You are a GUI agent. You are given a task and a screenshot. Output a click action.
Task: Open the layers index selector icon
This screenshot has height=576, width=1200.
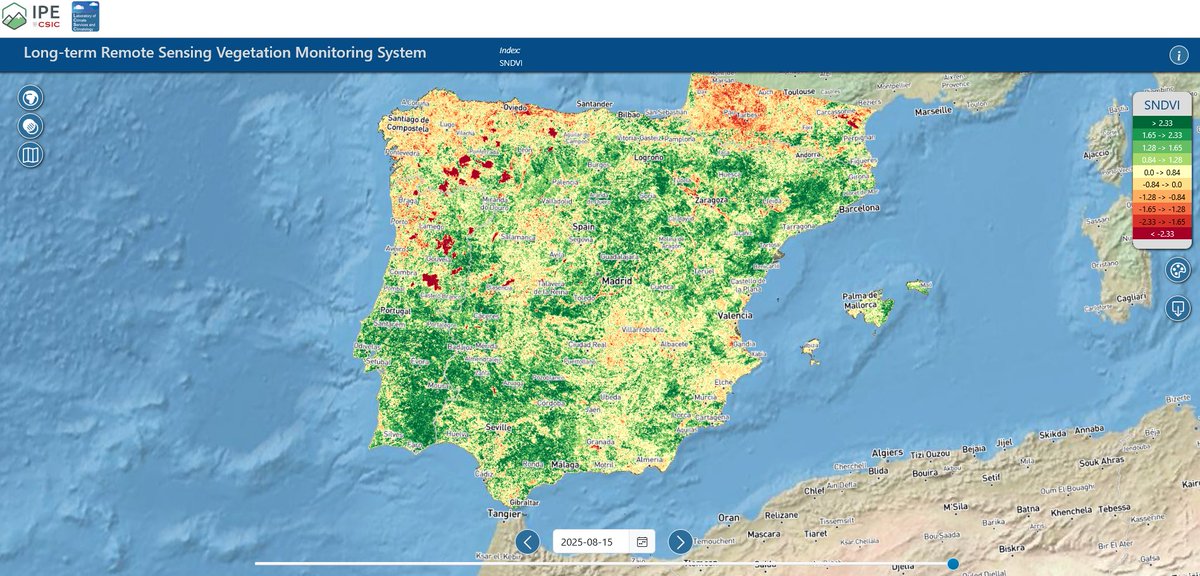(x=32, y=127)
